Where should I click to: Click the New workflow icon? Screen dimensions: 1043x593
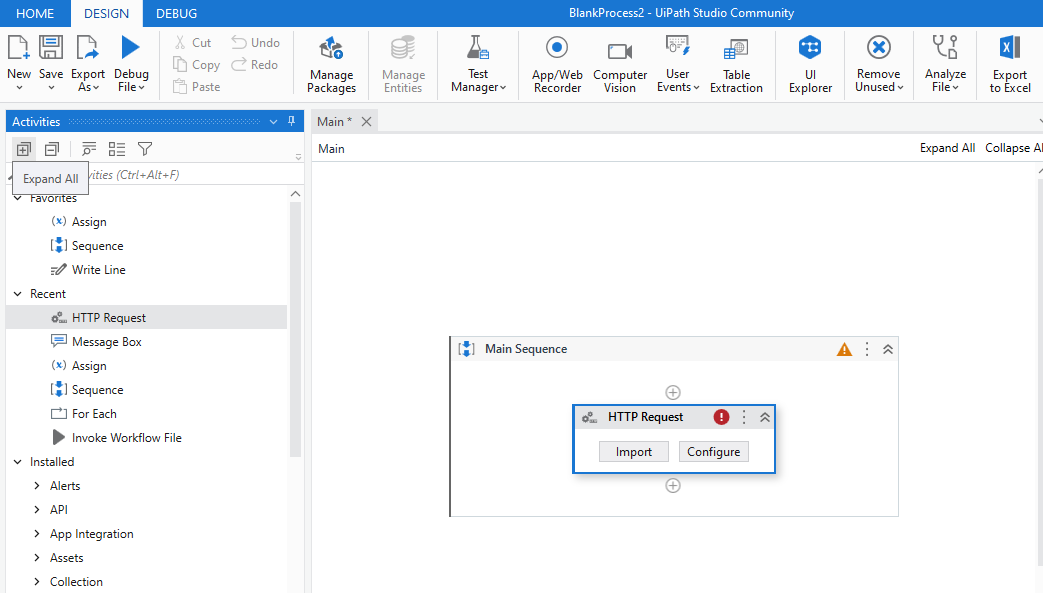coord(19,48)
